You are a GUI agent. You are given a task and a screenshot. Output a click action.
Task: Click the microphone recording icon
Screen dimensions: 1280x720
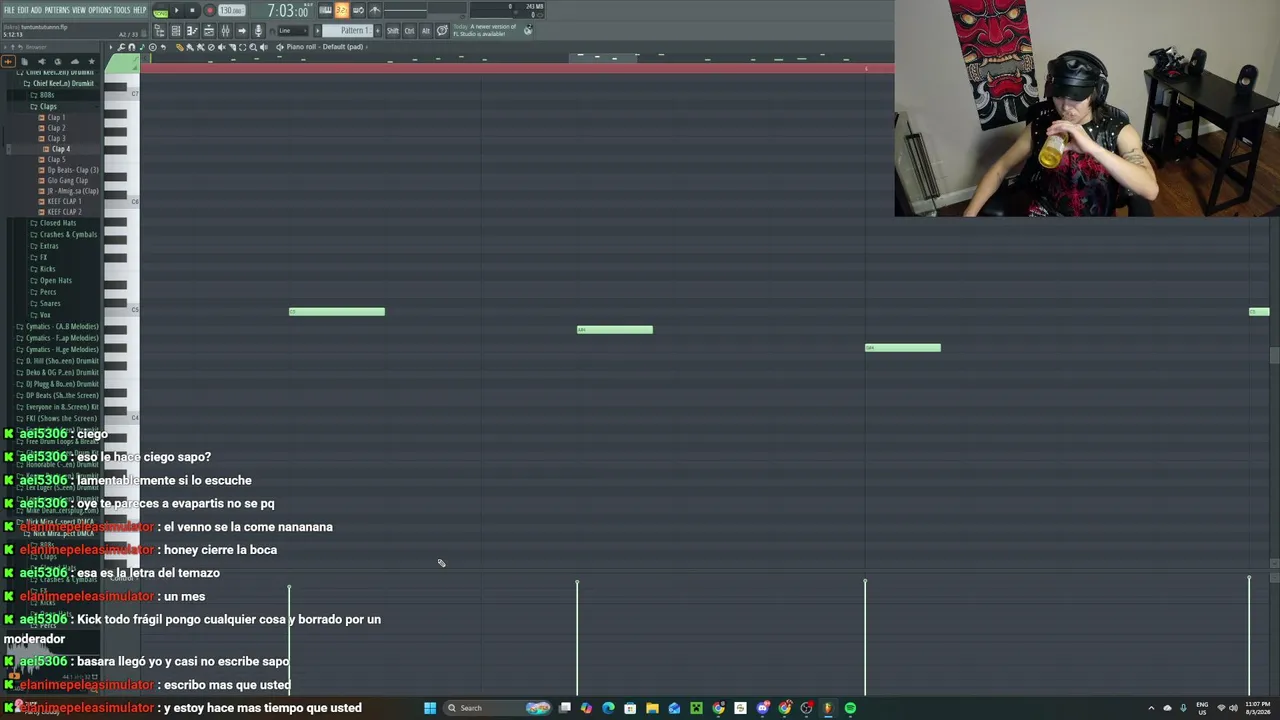[258, 31]
